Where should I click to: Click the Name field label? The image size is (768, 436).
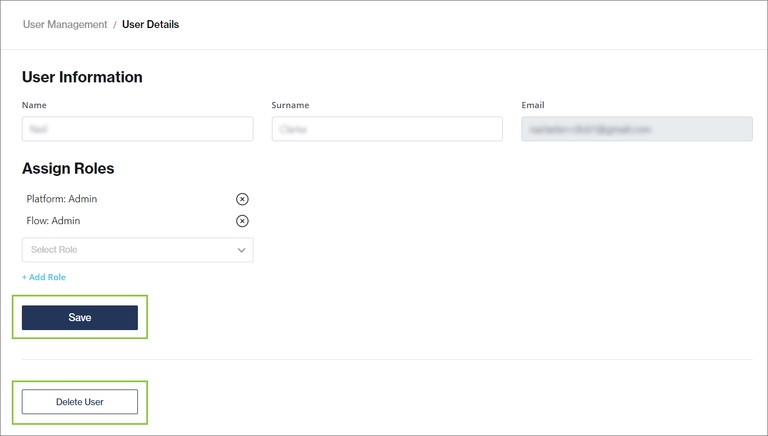coord(34,105)
